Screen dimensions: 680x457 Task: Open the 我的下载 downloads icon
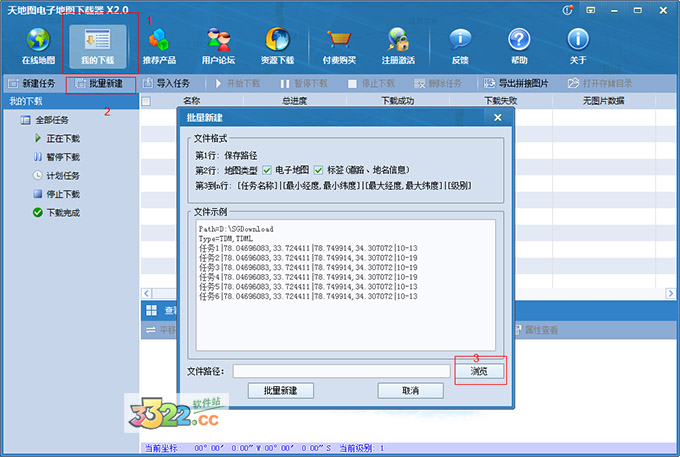[98, 46]
